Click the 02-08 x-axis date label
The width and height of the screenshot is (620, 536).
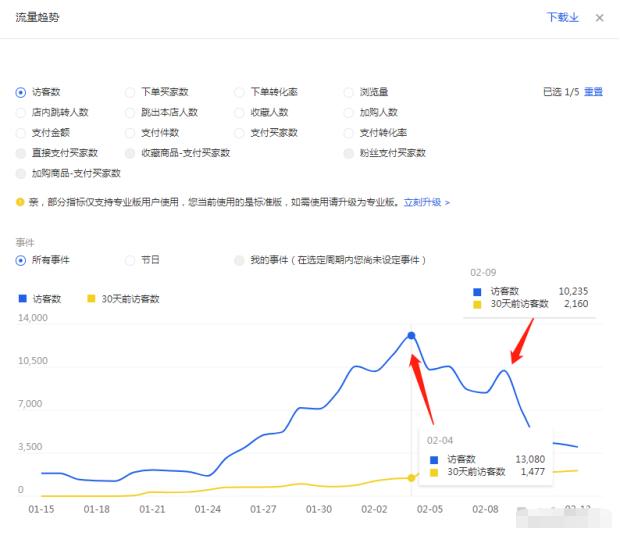(485, 509)
